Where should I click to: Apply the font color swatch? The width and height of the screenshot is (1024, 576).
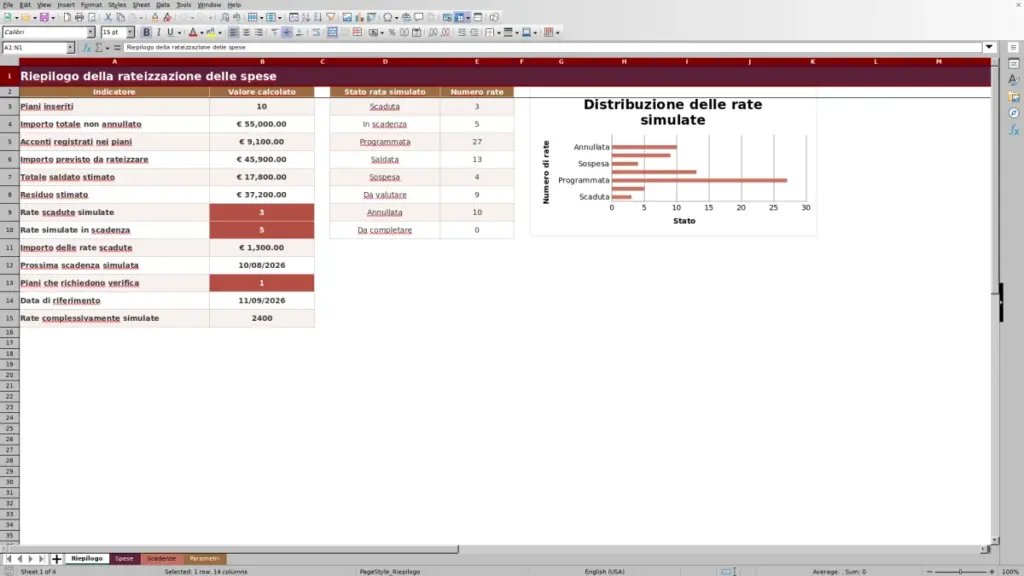[x=193, y=32]
